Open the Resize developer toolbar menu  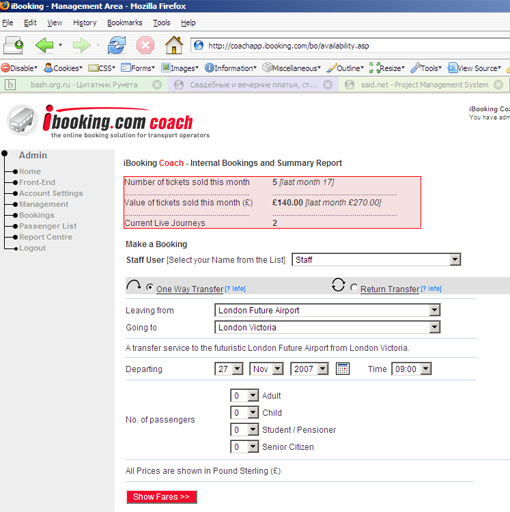point(387,68)
